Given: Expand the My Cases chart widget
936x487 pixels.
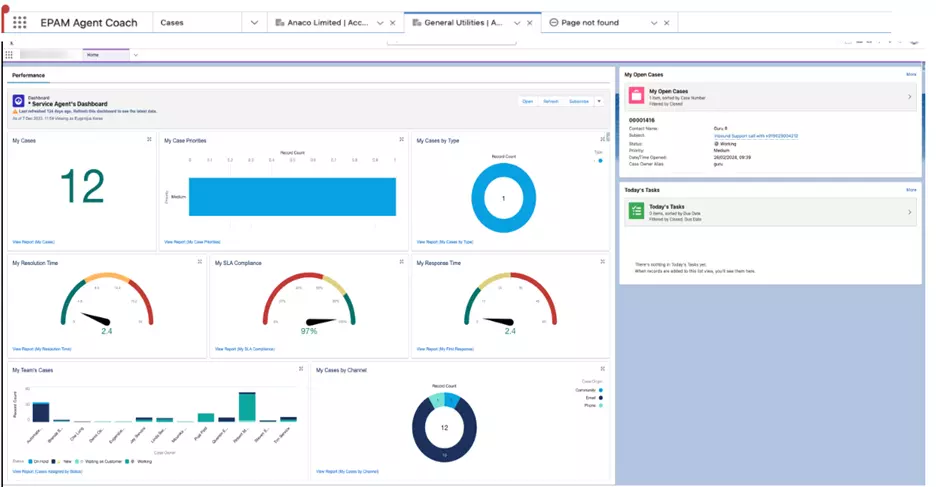Looking at the screenshot, I should (149, 140).
